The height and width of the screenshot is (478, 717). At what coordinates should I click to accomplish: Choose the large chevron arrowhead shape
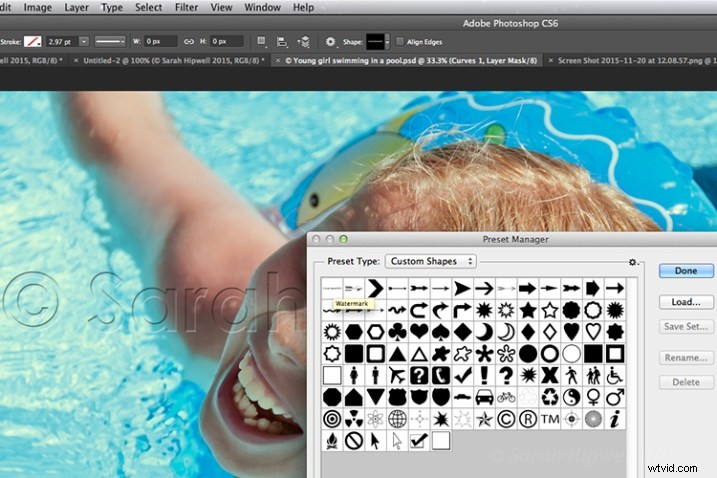(x=375, y=288)
